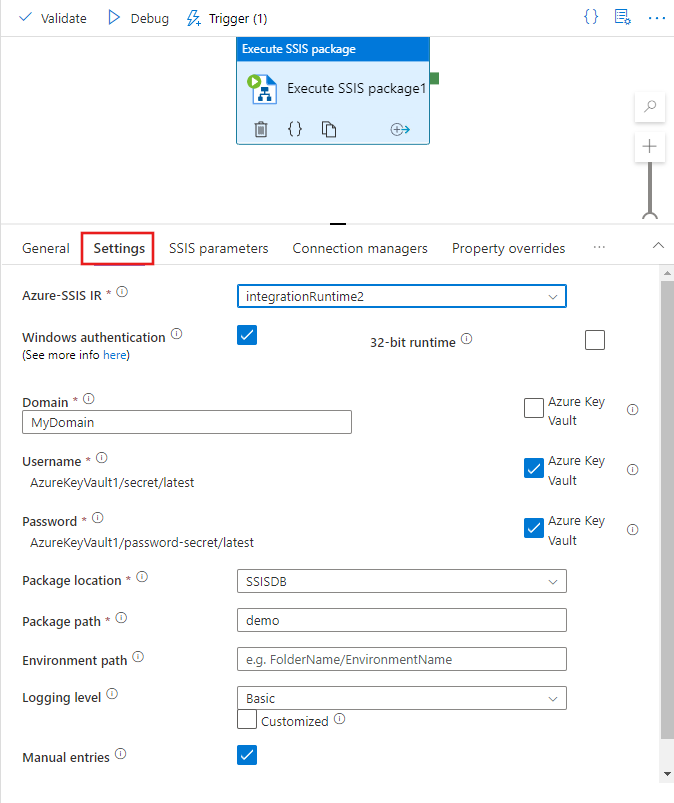Click the zoom control below the magnifier

(649, 146)
